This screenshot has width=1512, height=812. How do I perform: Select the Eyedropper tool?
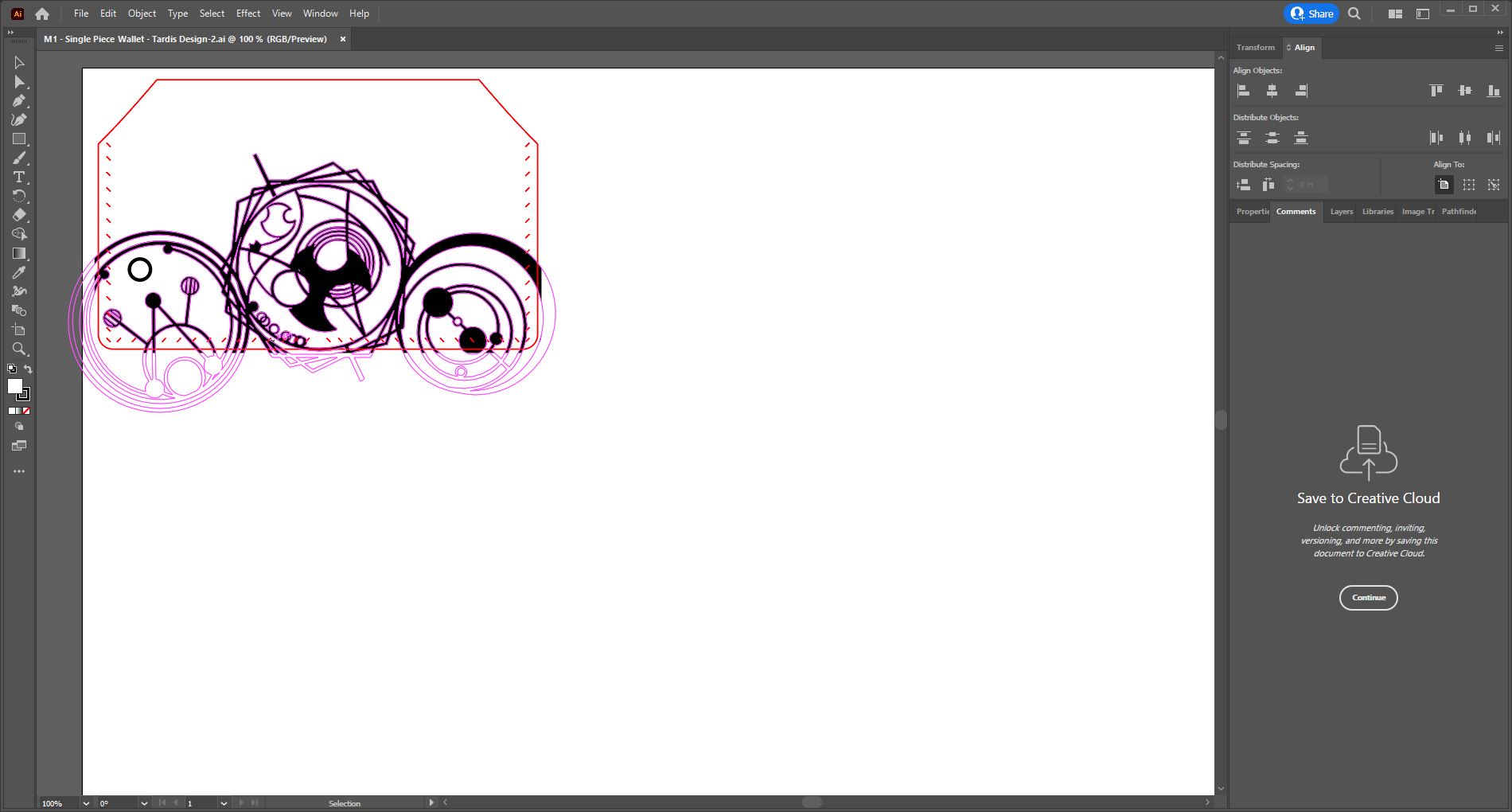19,273
